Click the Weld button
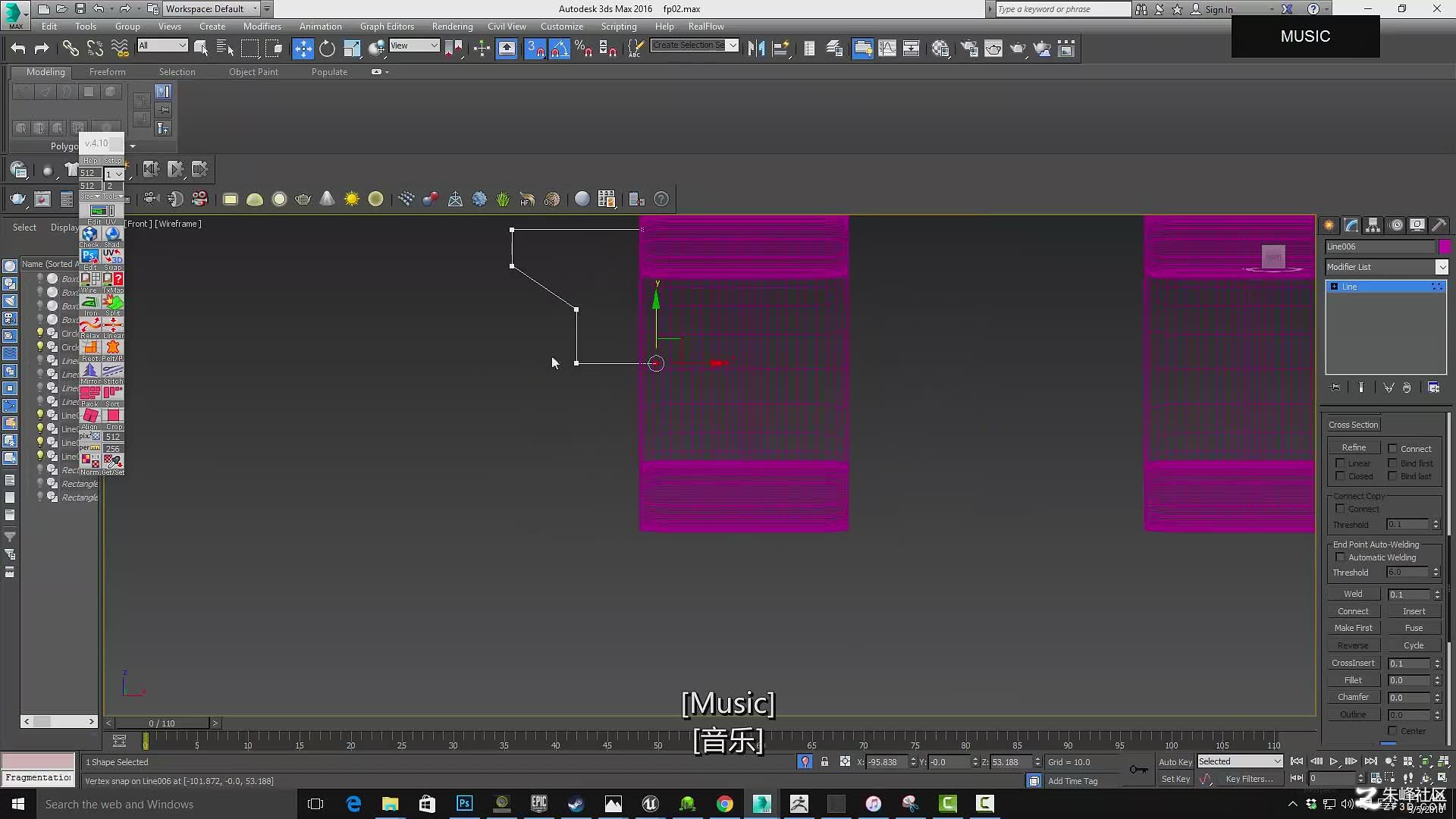Screen dimensions: 1456x819 (x=1354, y=594)
